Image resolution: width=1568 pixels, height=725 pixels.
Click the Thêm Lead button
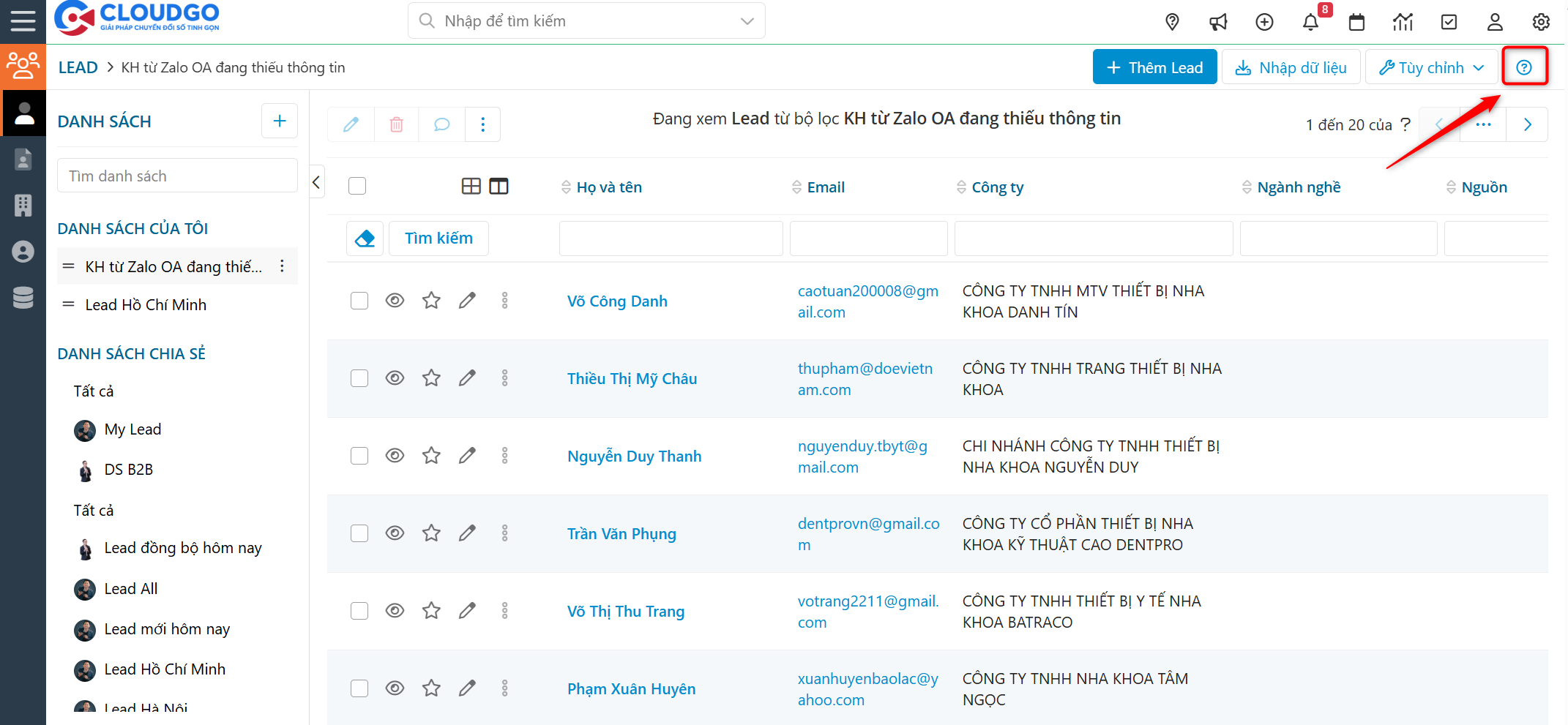[x=1154, y=67]
